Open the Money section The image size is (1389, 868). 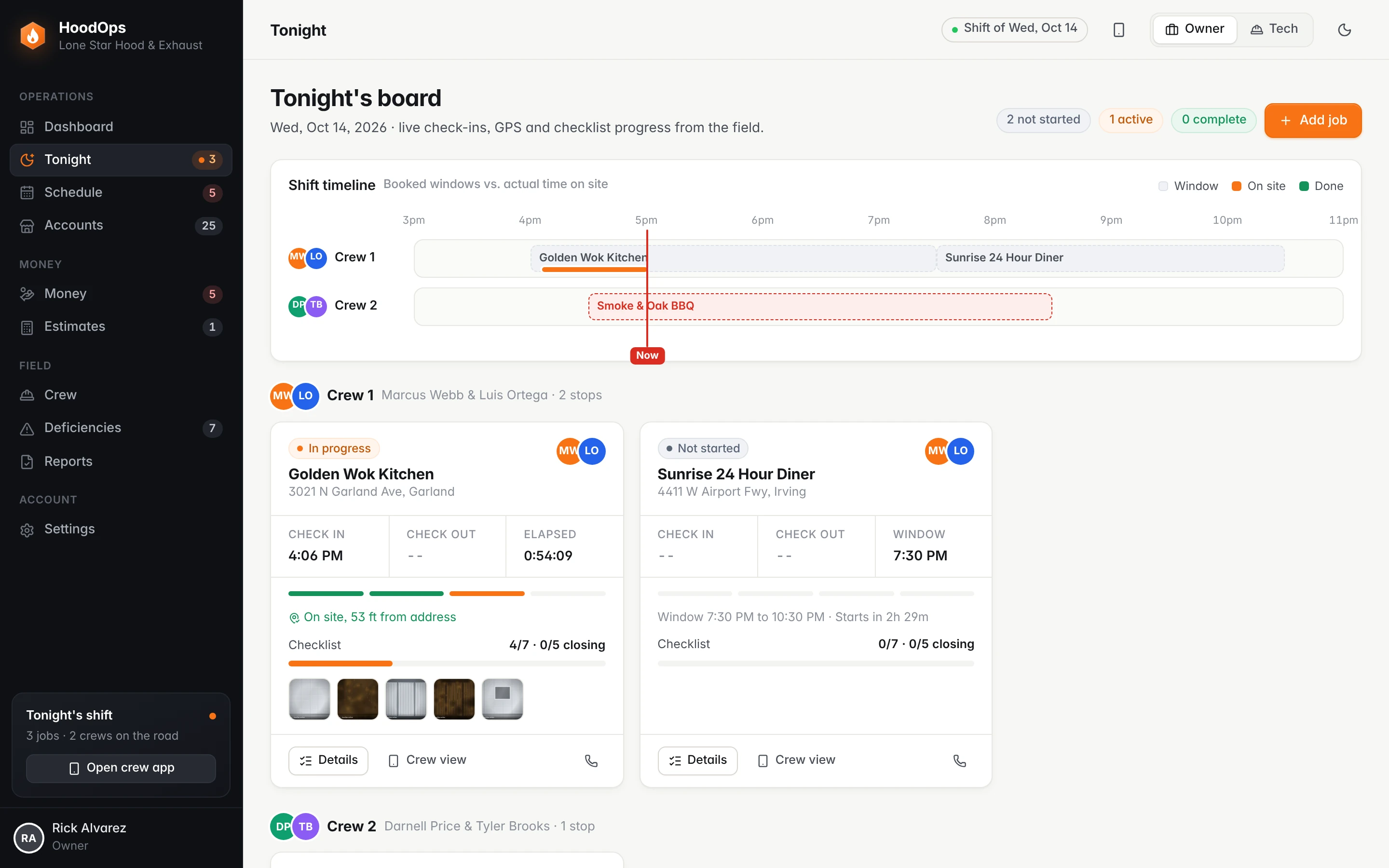click(121, 294)
